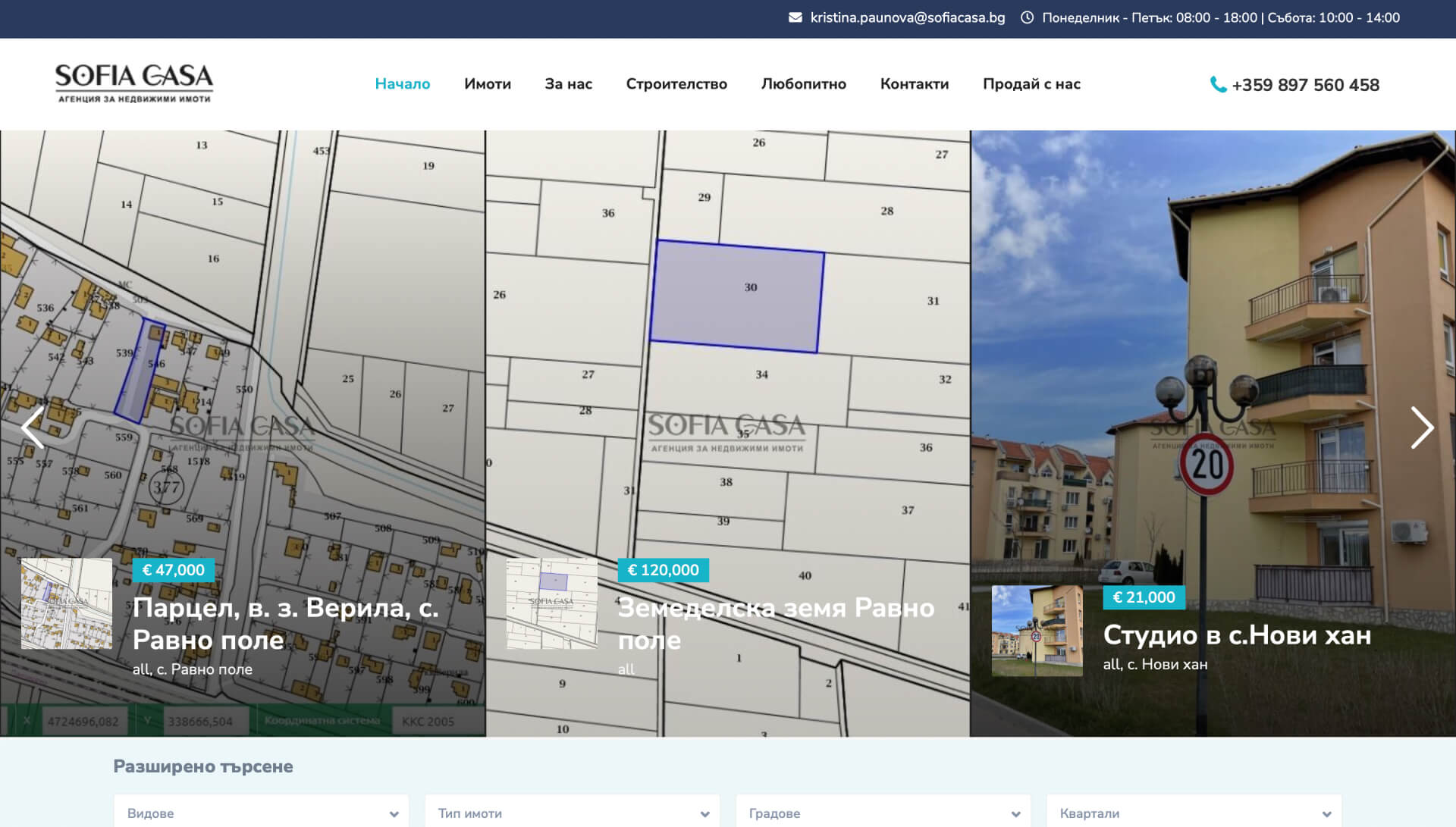Open the Строителство menu item
The width and height of the screenshot is (1456, 827).
point(676,84)
